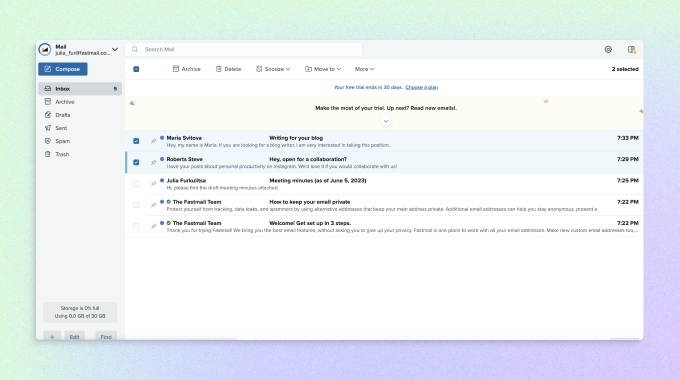The image size is (680, 380).
Task: Click the 7:29 PM timestamp
Action: [x=628, y=159]
